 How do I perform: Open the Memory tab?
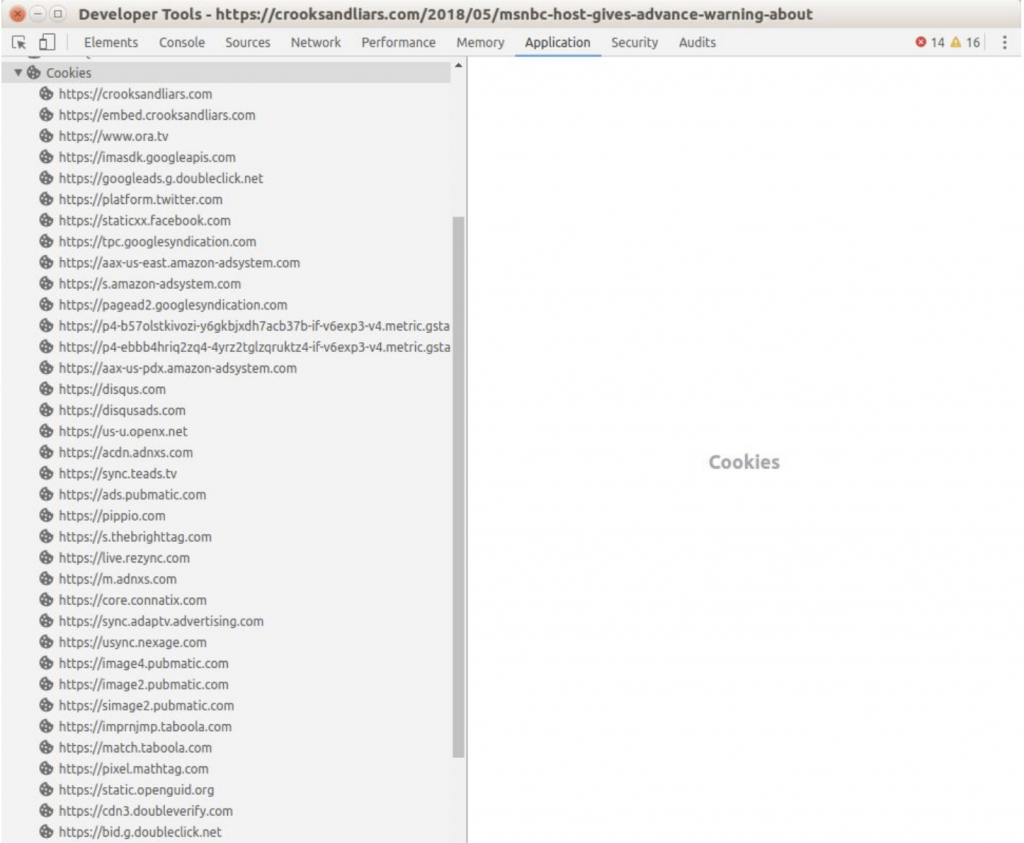pyautogui.click(x=480, y=42)
